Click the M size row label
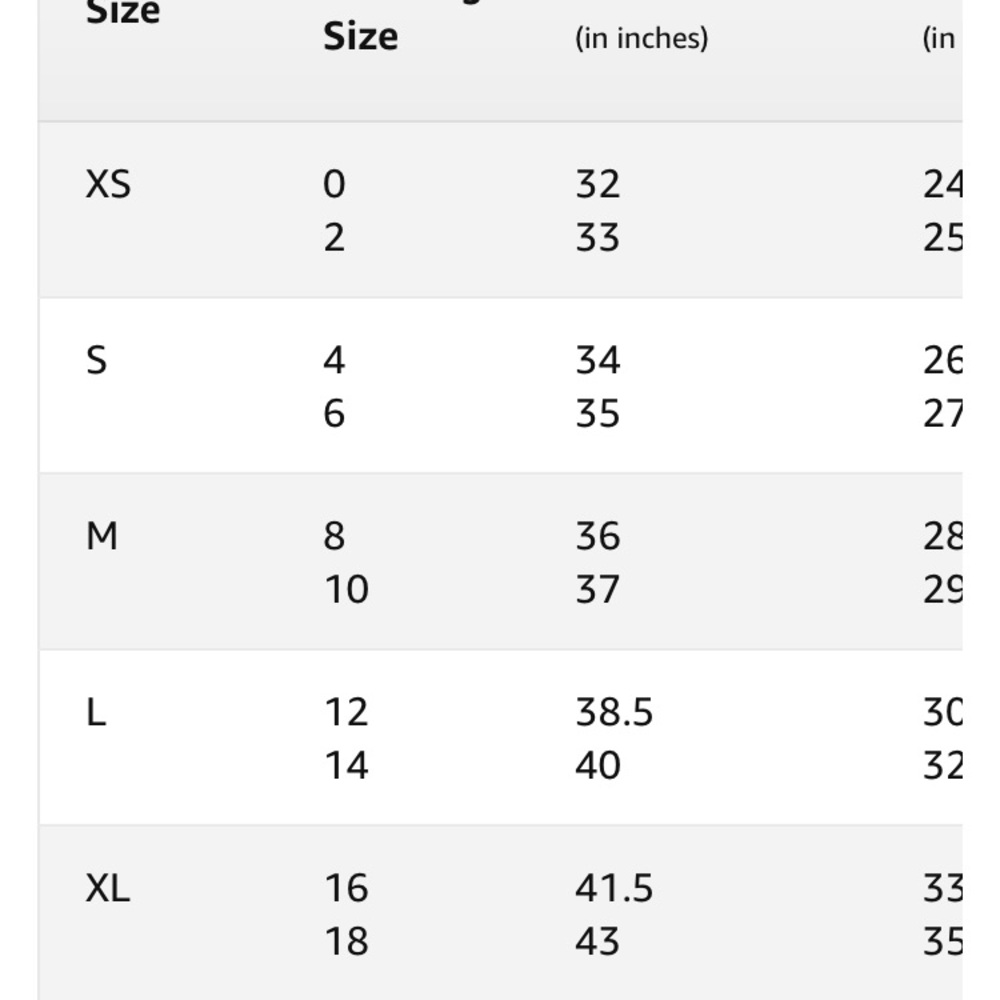 click(x=102, y=537)
